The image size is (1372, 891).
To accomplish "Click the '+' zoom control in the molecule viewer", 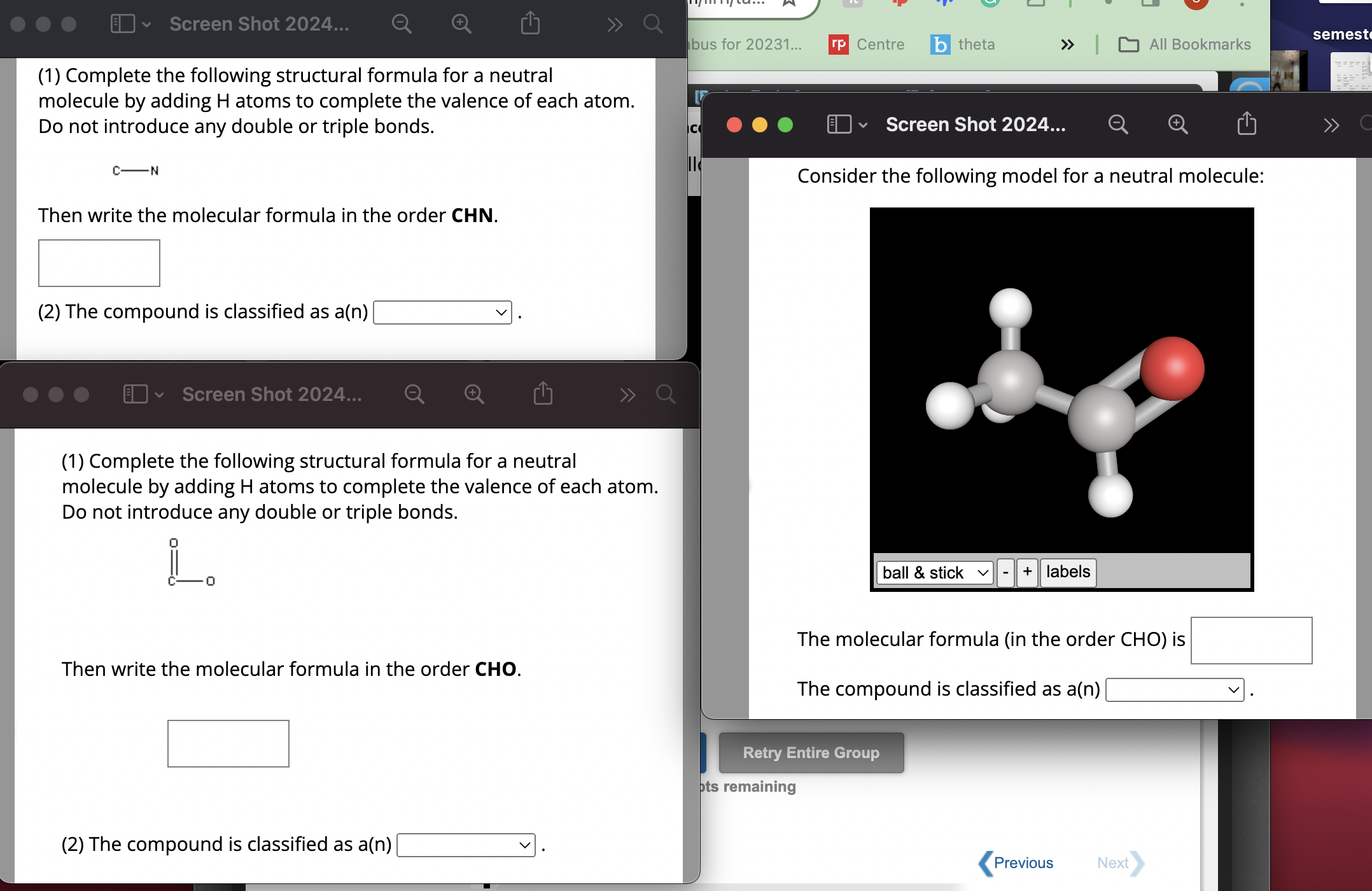I will tap(1026, 572).
